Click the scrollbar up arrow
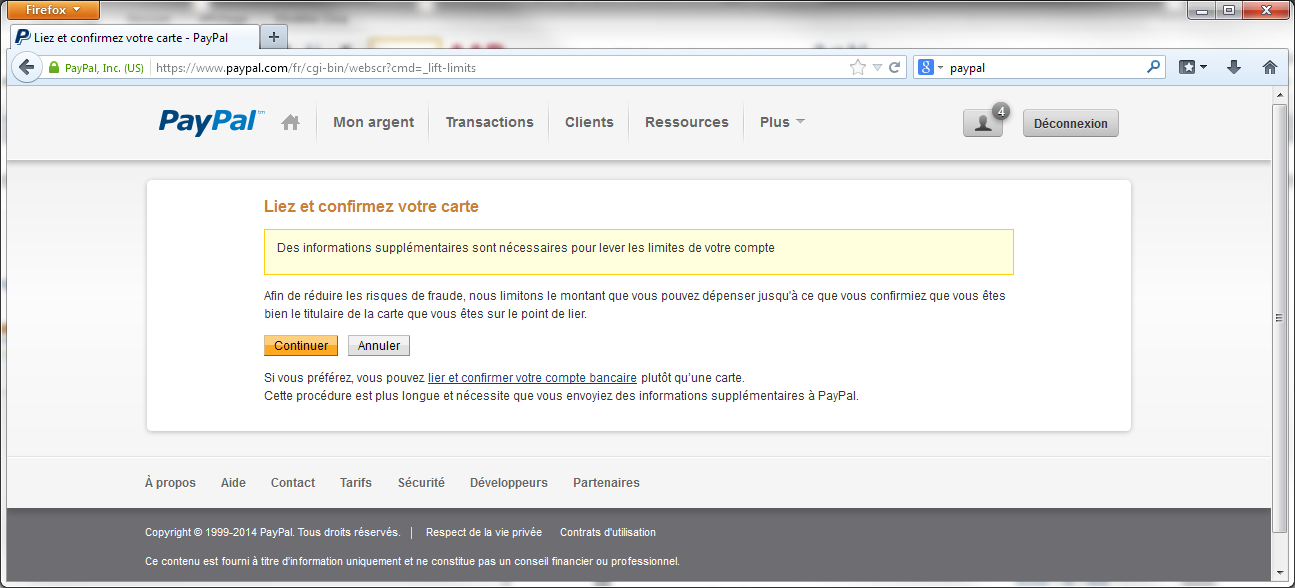The height and width of the screenshot is (588, 1295). click(x=1279, y=95)
